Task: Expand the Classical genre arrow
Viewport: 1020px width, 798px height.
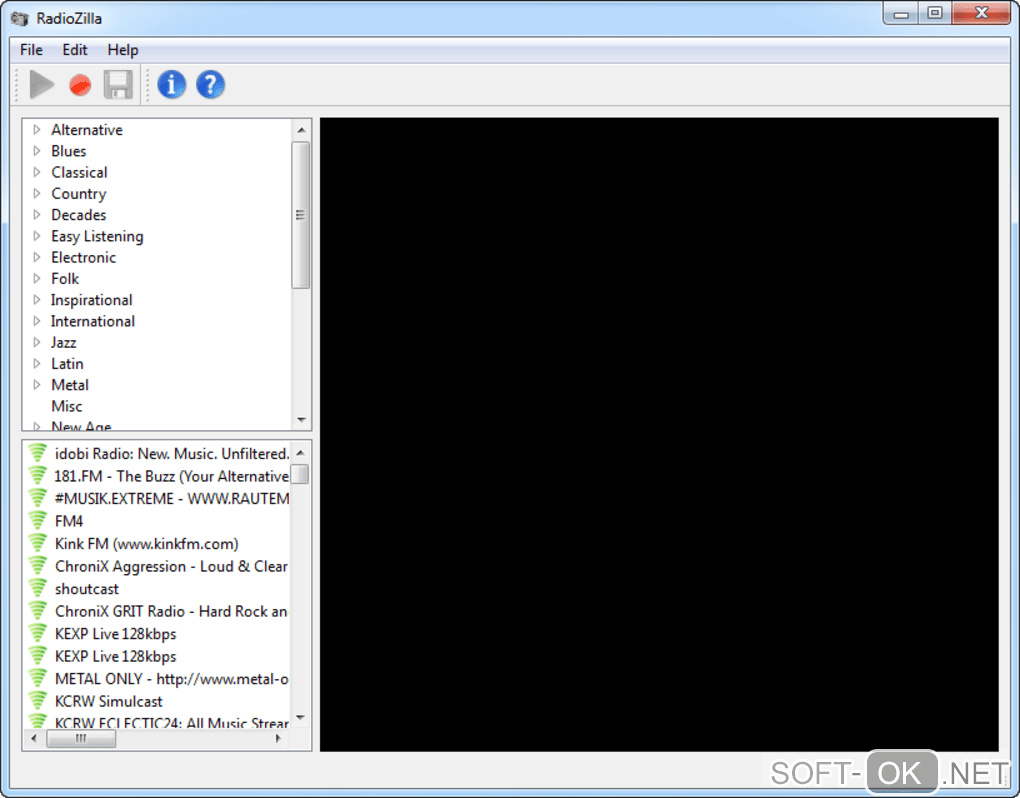Action: coord(37,172)
